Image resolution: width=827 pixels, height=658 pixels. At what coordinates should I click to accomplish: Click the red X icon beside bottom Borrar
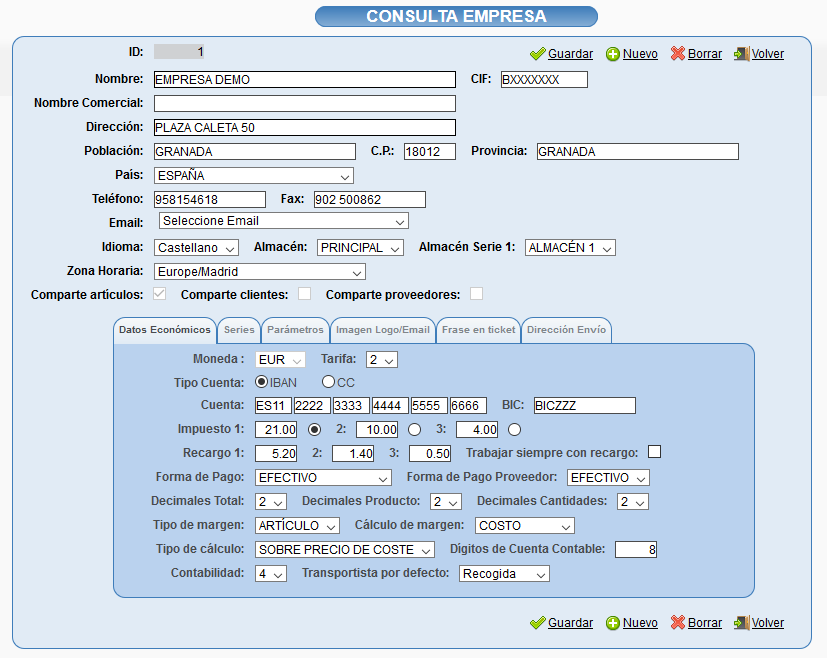[678, 622]
